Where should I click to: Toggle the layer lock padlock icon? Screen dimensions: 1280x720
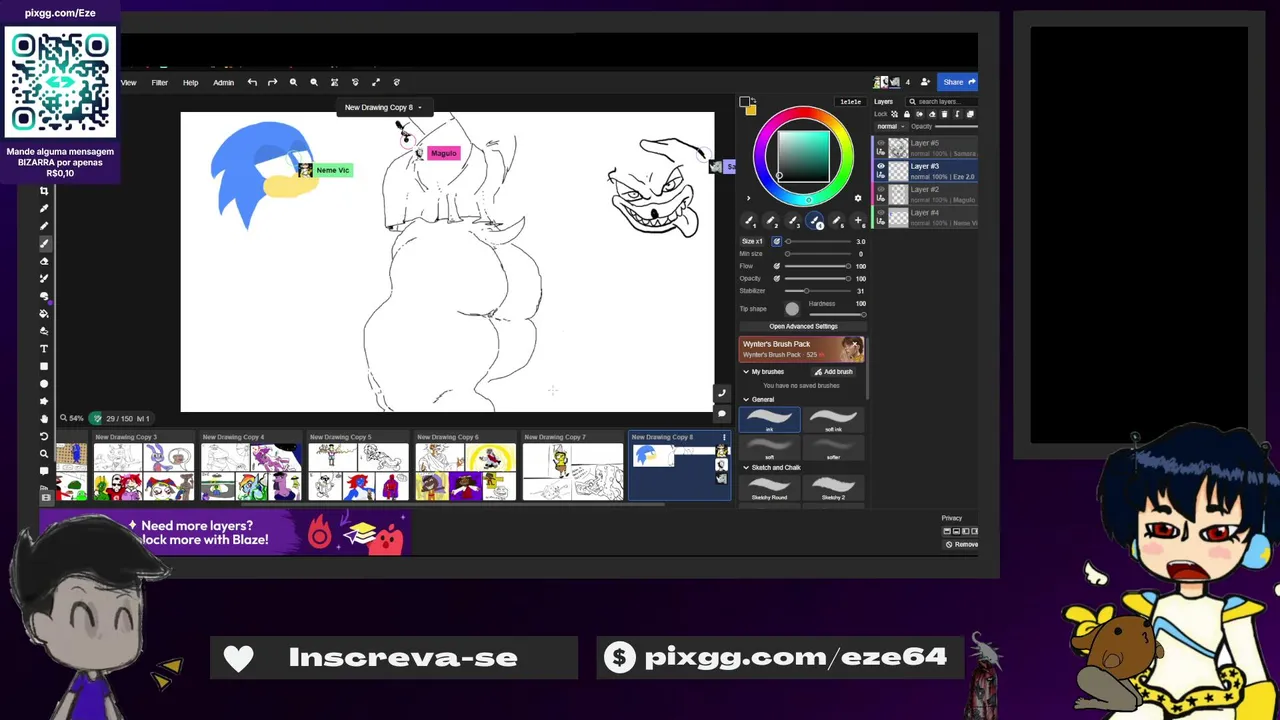pos(907,114)
